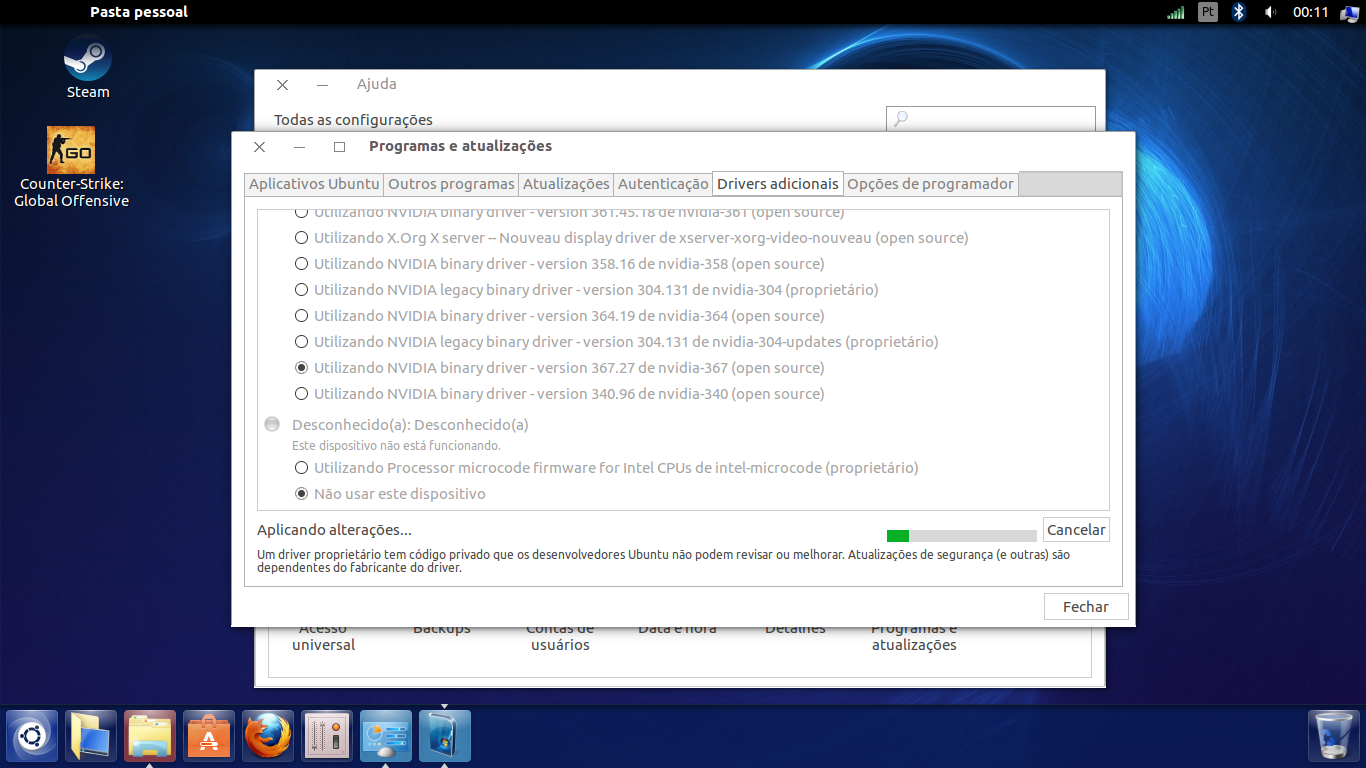Viewport: 1366px width, 768px height.
Task: Click 'Pasta pessoal' title in top bar
Action: point(139,12)
